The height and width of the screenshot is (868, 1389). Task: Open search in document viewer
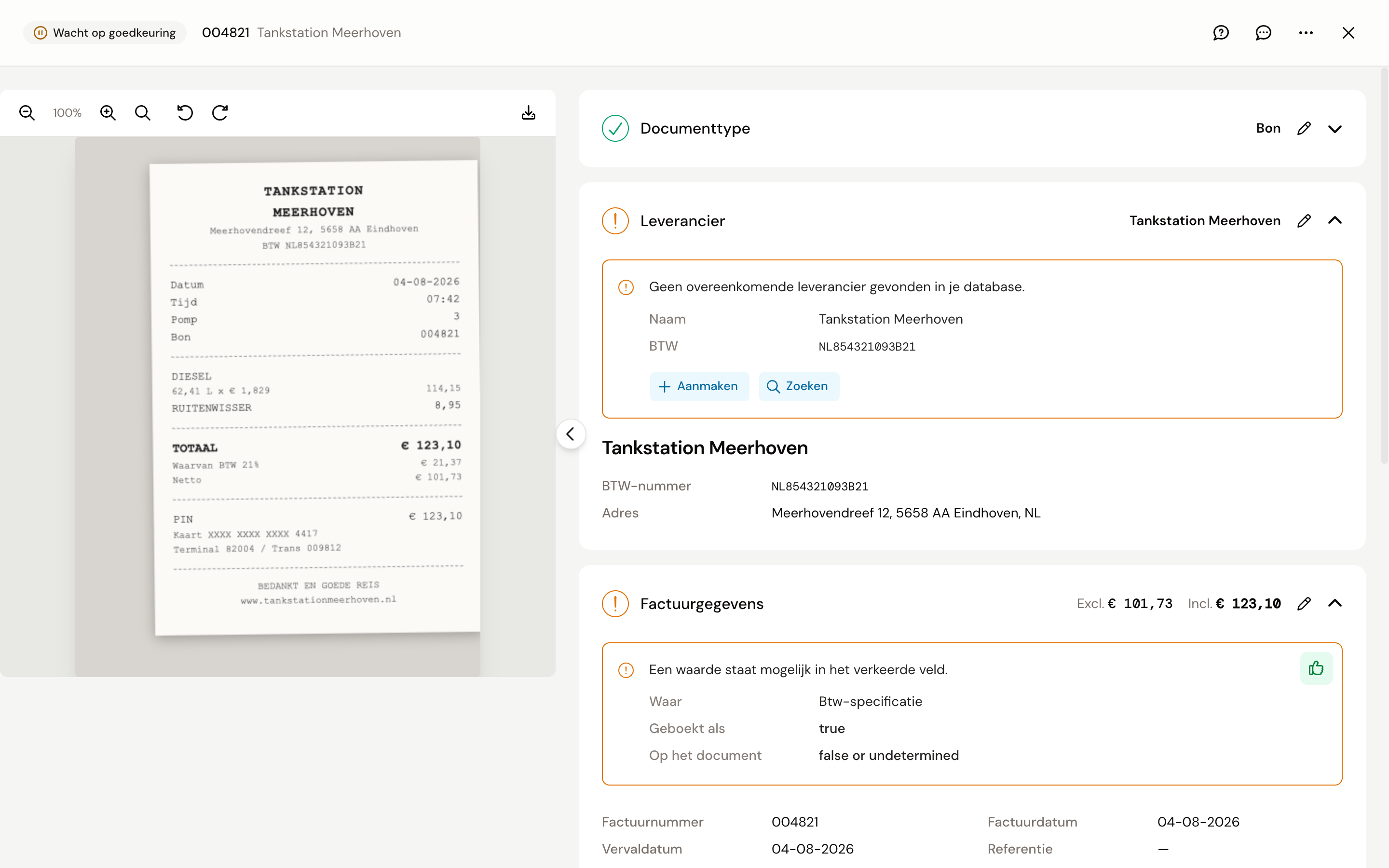click(143, 112)
